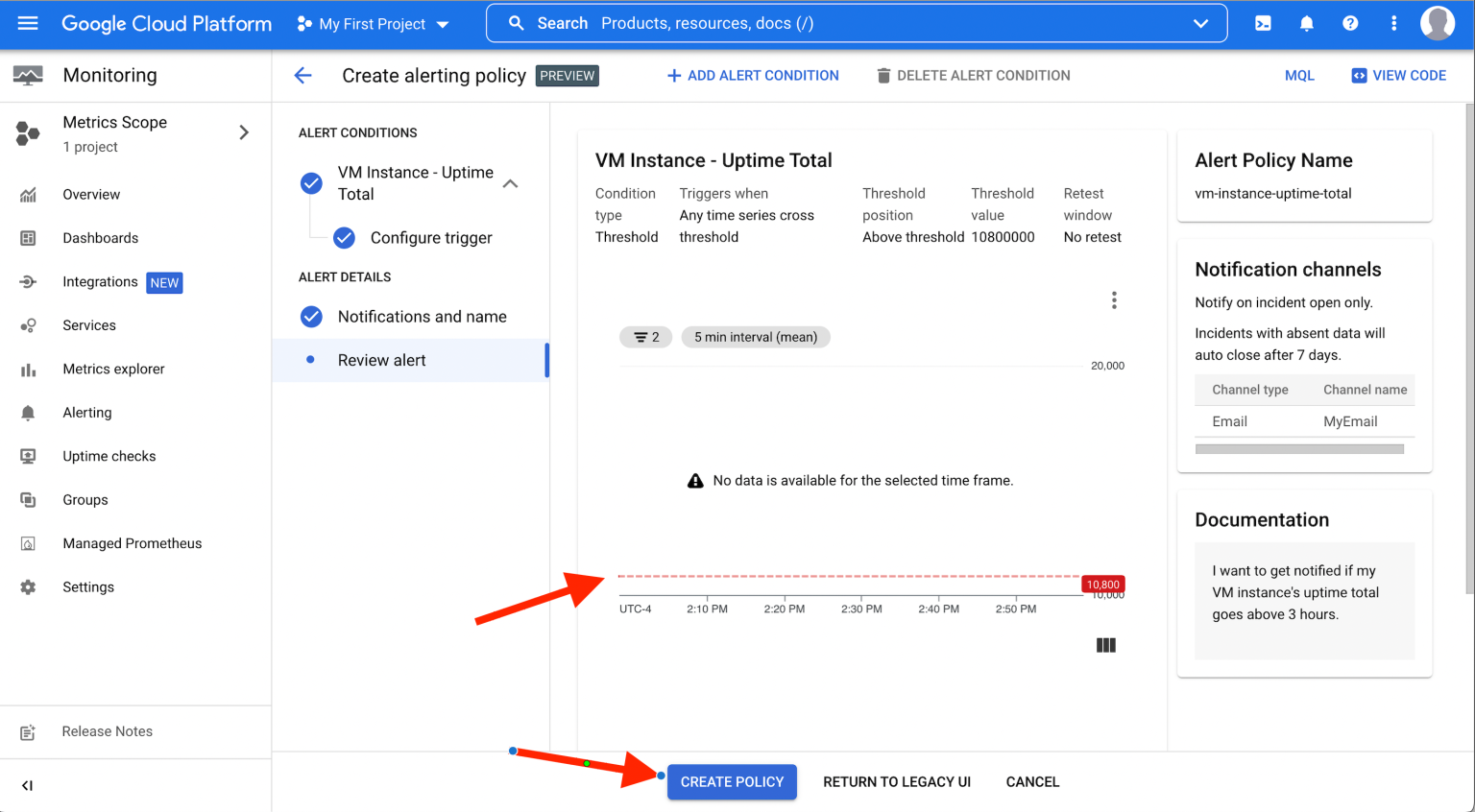Click the search magnifier icon
The width and height of the screenshot is (1475, 812).
(x=516, y=23)
